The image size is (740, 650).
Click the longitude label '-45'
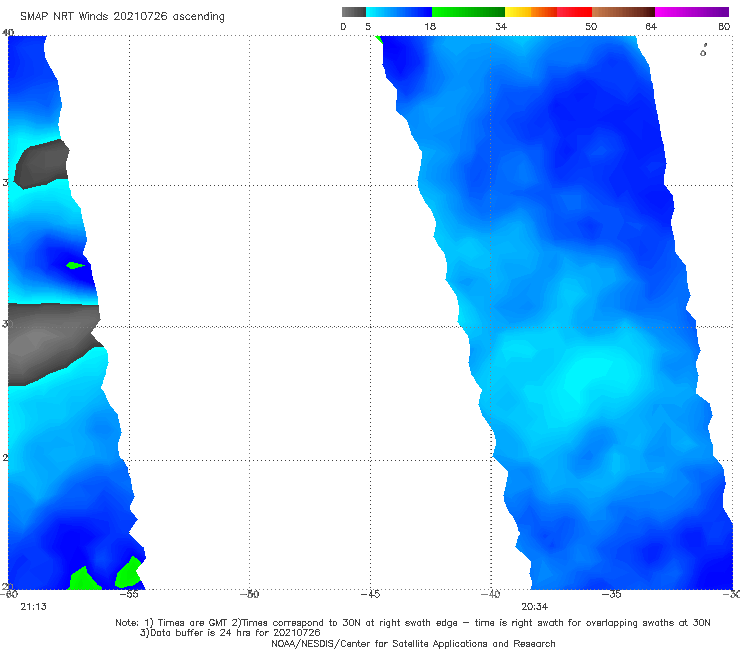point(370,594)
